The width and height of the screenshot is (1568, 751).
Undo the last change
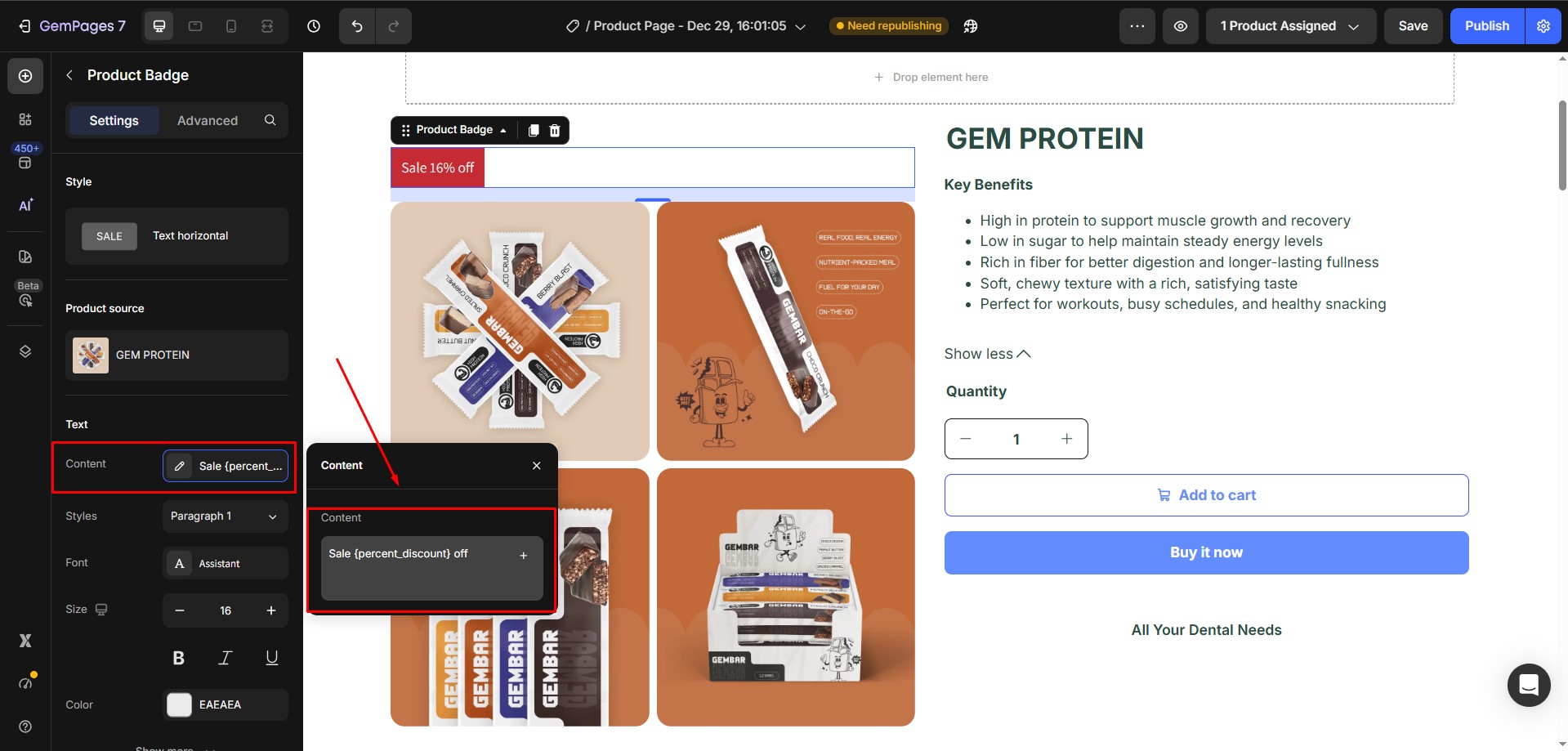point(357,26)
